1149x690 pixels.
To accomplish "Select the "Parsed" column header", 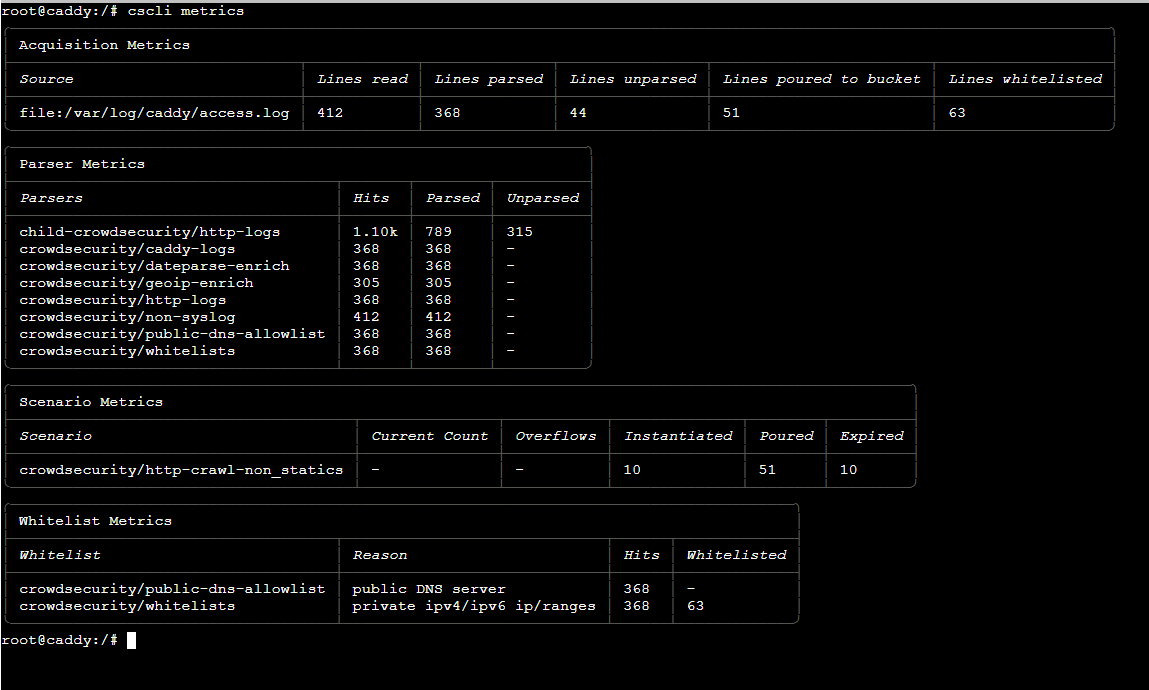I will click(453, 198).
